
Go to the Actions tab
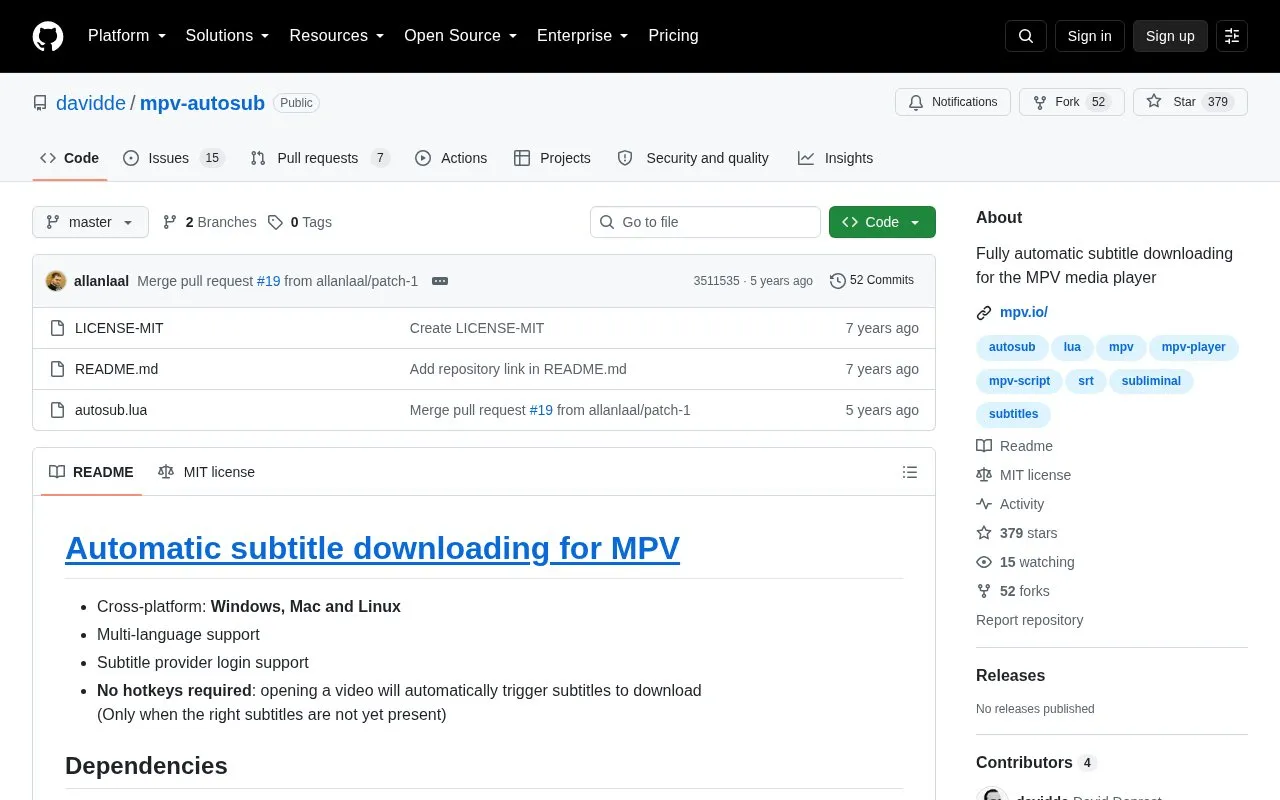[451, 158]
